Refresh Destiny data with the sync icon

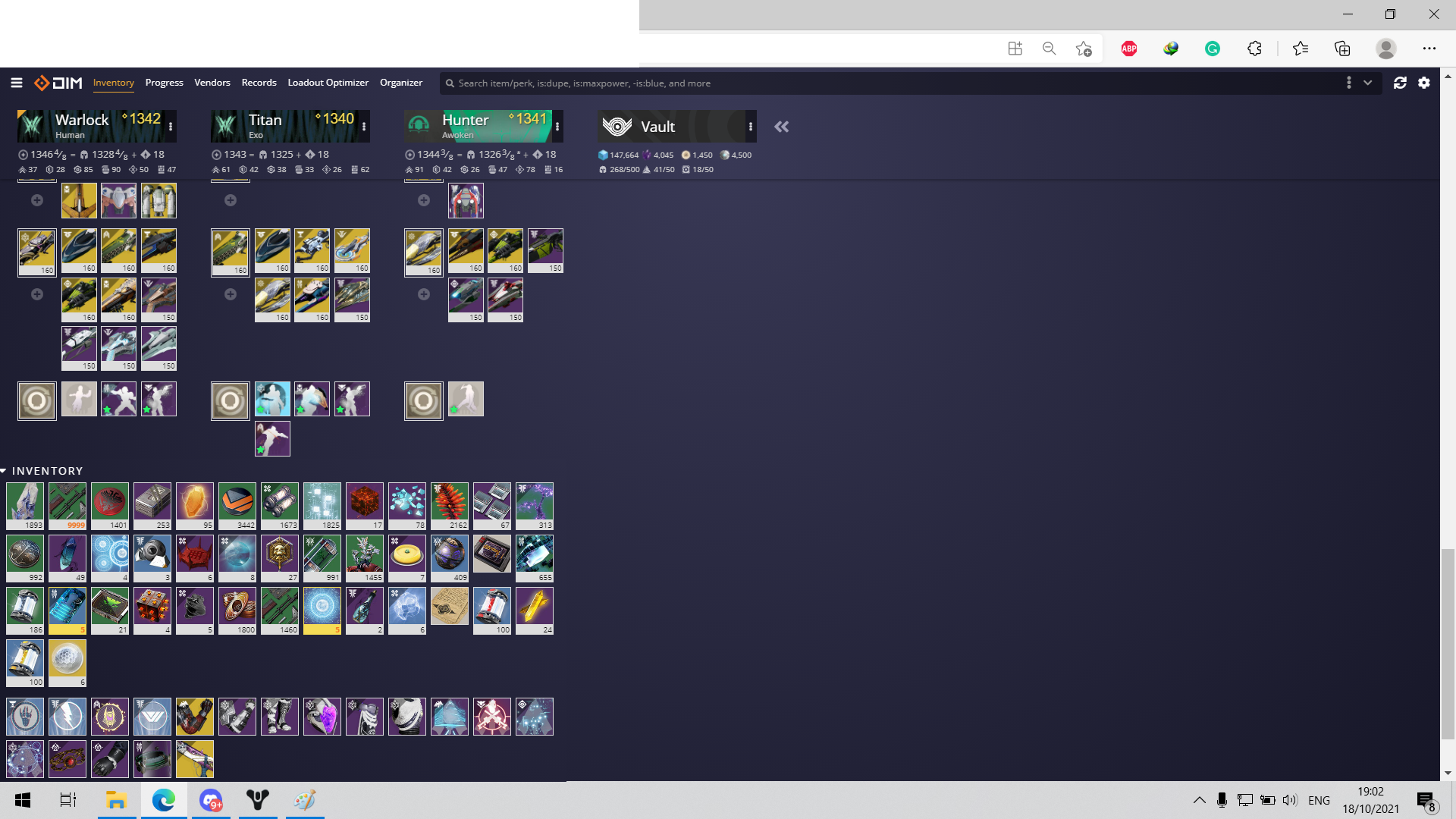pyautogui.click(x=1400, y=83)
